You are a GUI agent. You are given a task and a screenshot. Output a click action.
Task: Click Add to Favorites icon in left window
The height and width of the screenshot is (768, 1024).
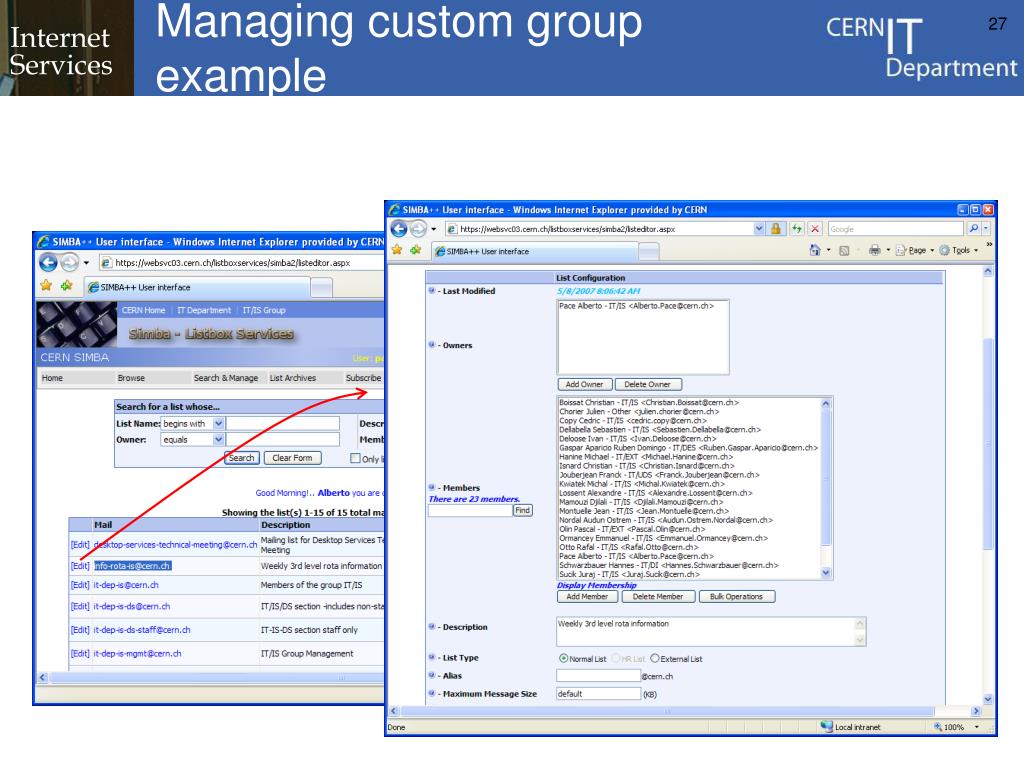66,286
